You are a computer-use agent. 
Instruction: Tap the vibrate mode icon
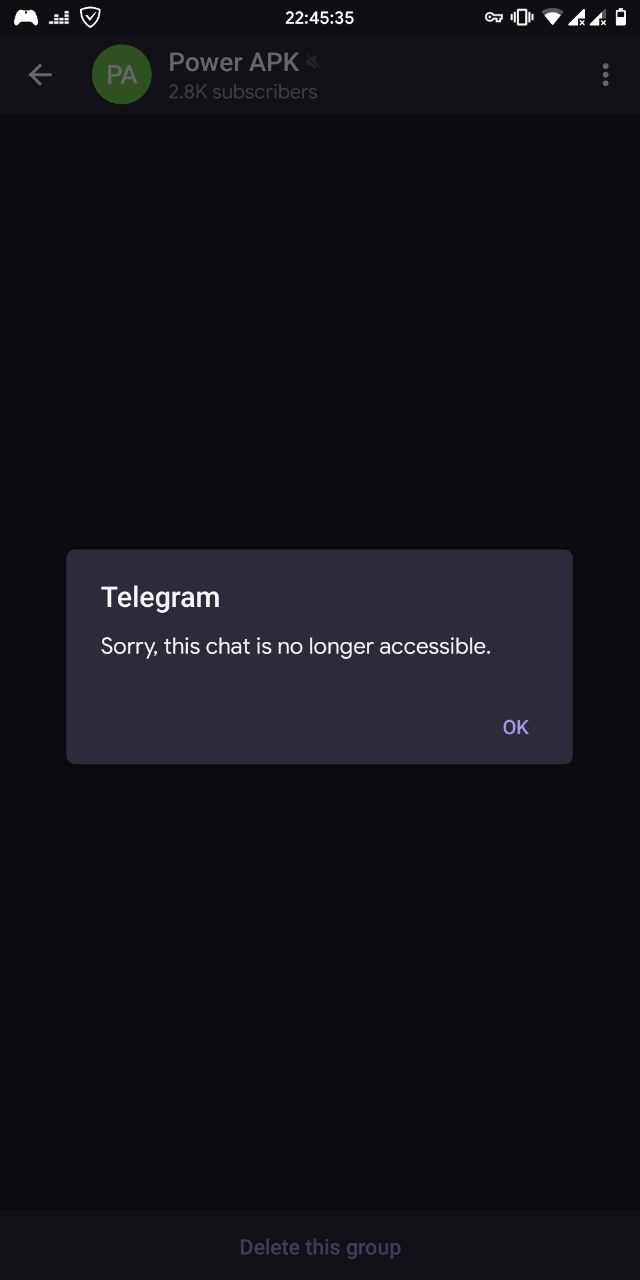[x=522, y=17]
